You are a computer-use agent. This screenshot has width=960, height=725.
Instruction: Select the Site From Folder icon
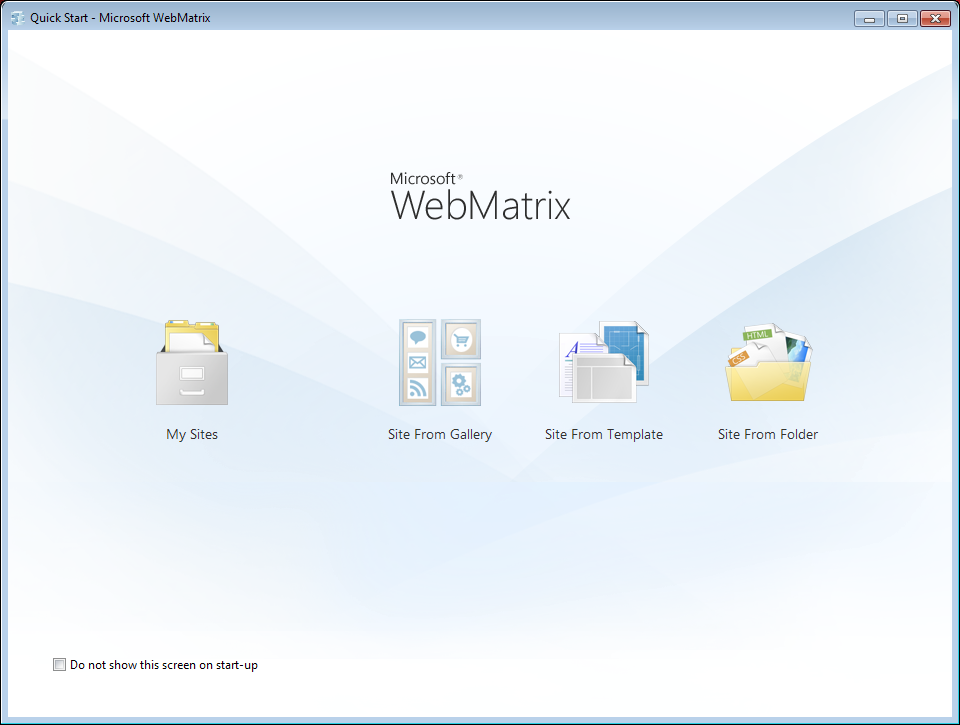point(768,362)
